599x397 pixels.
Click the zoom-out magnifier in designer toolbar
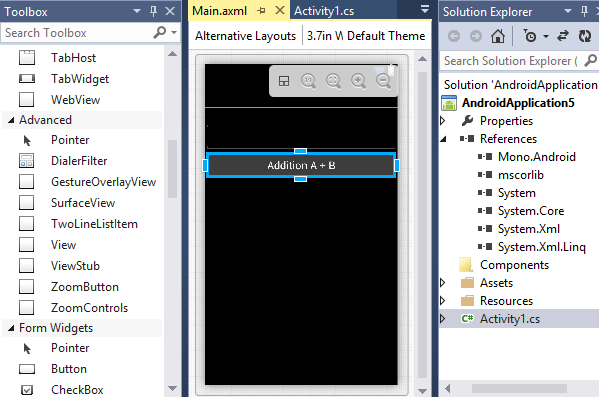click(x=383, y=81)
